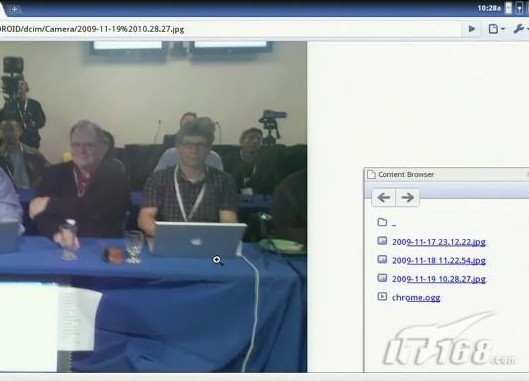Click the Content Browser panel title
529x381 pixels.
click(x=406, y=174)
